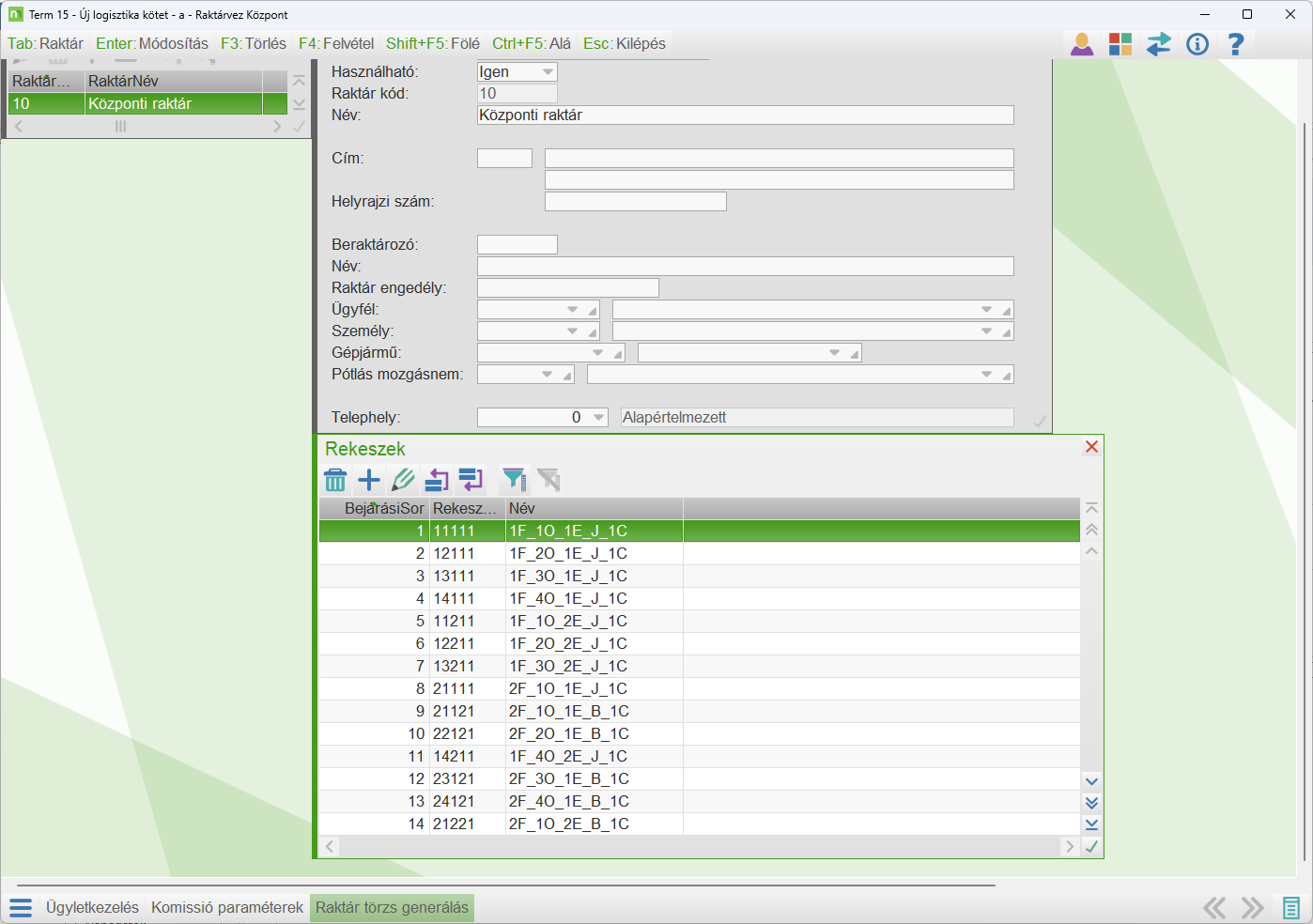This screenshot has height=924, width=1313.
Task: Click the green pencil edit icon
Action: point(403,480)
